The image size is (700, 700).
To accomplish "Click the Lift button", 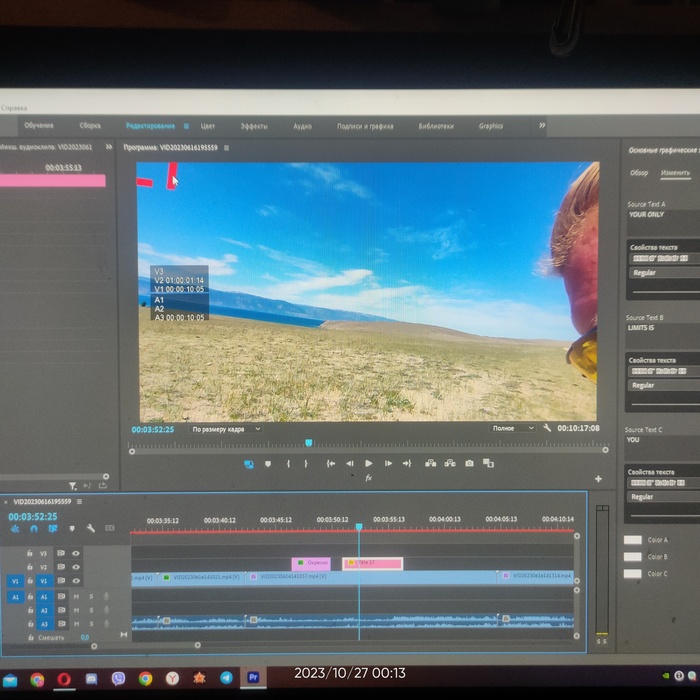I will [430, 463].
